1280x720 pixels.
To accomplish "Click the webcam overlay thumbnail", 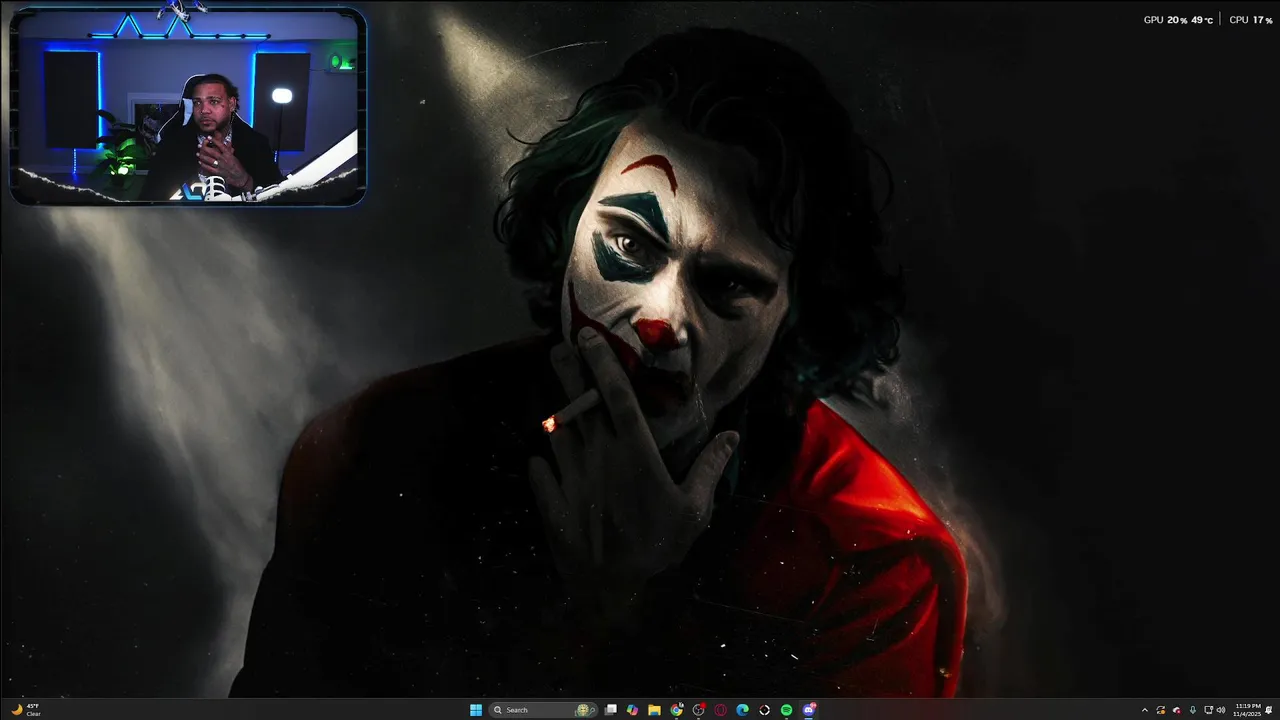I will pos(188,106).
